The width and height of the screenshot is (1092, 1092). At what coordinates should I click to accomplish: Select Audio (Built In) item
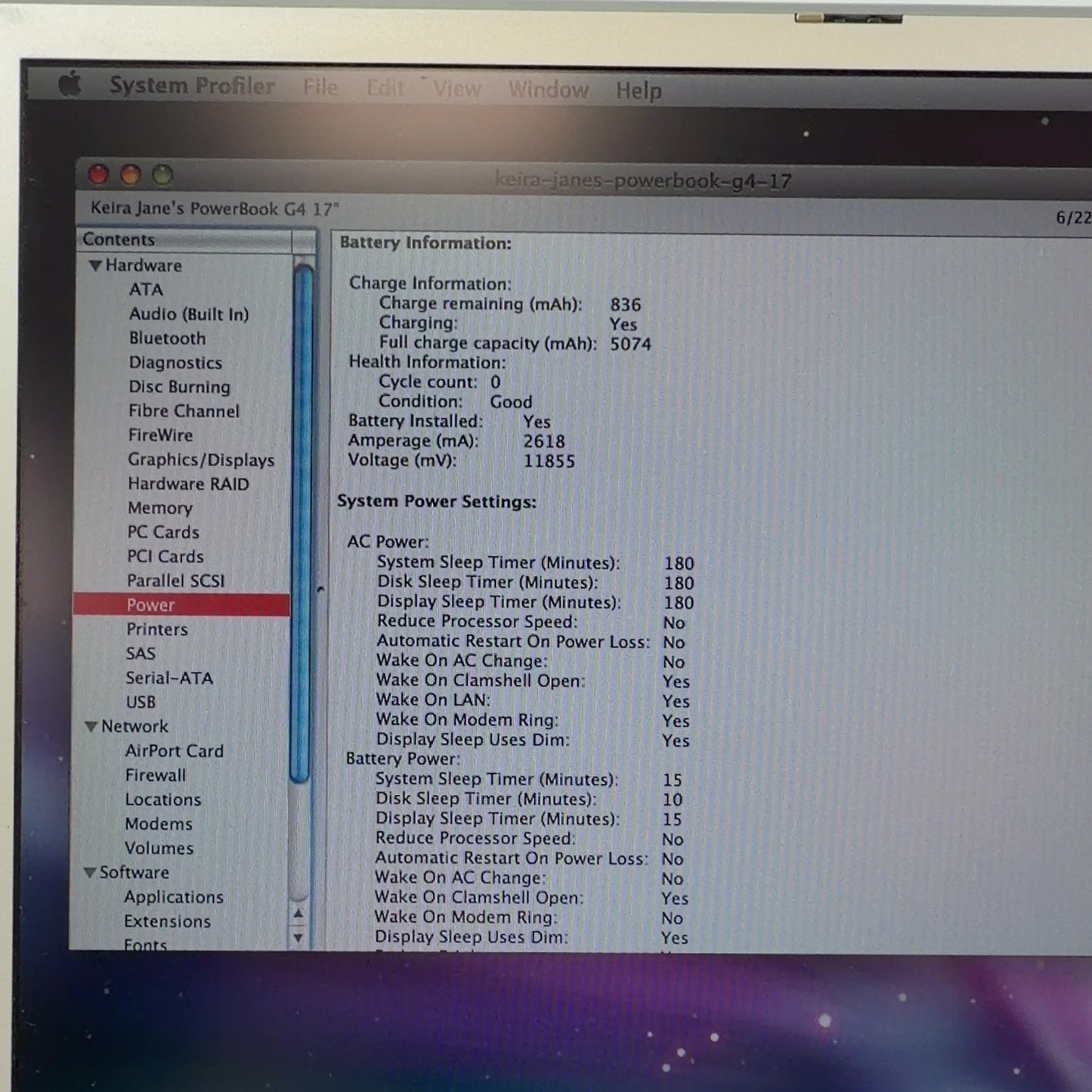[x=189, y=314]
